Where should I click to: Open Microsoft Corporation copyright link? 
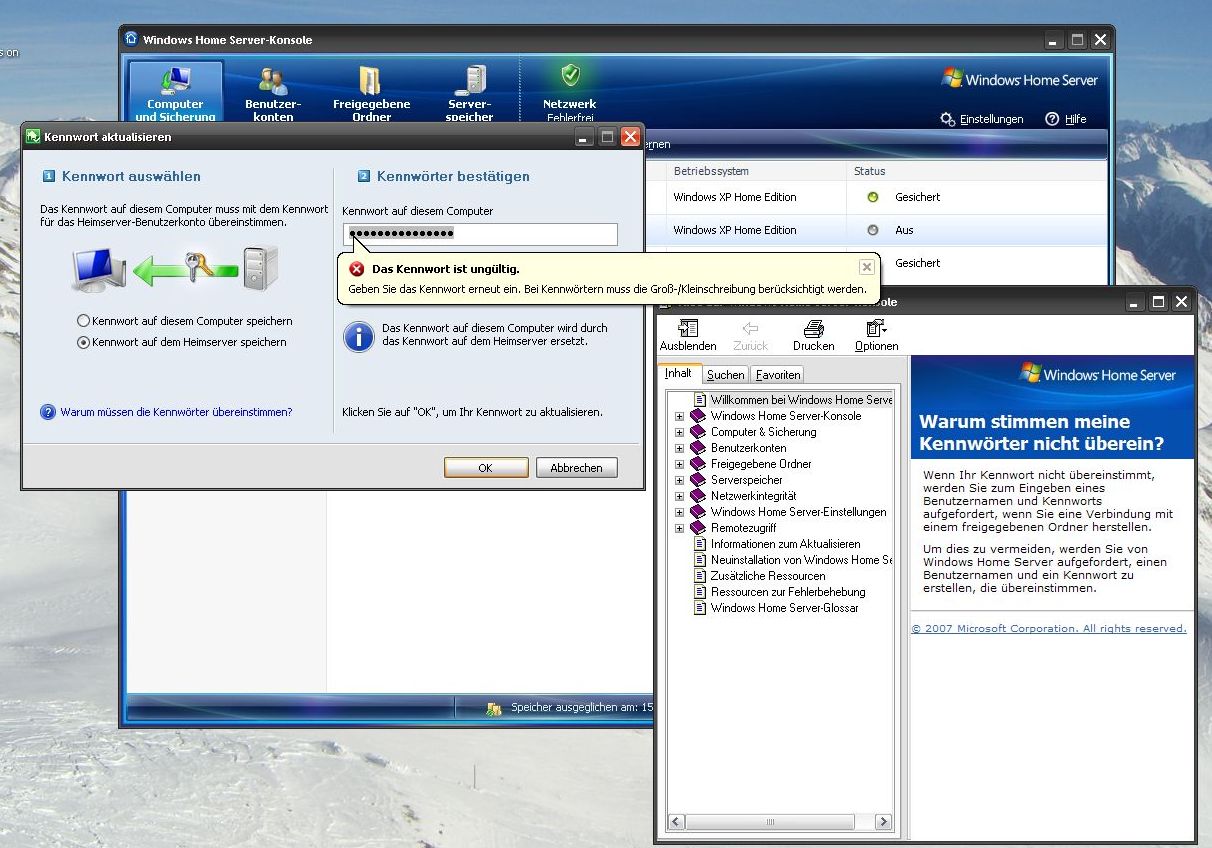point(1049,629)
